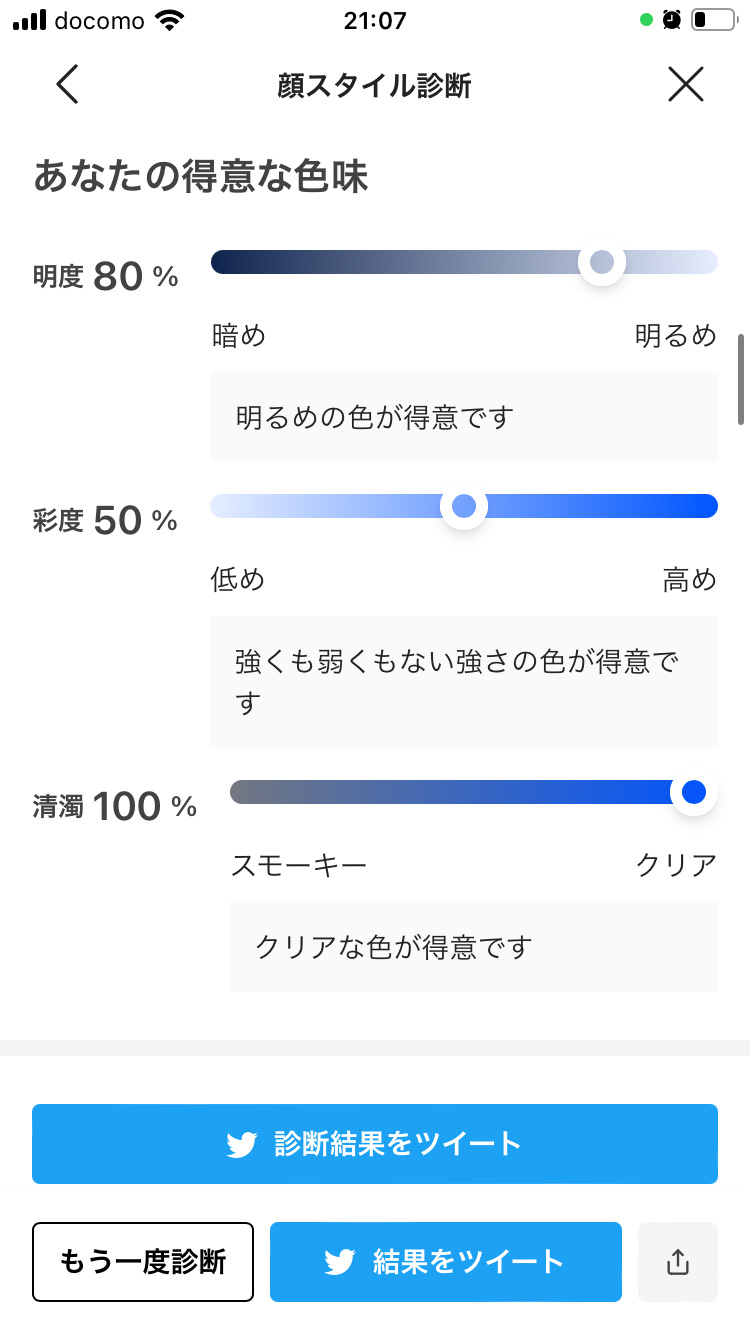750x1334 pixels.
Task: Tap the cellular signal bars icon
Action: coord(30,20)
